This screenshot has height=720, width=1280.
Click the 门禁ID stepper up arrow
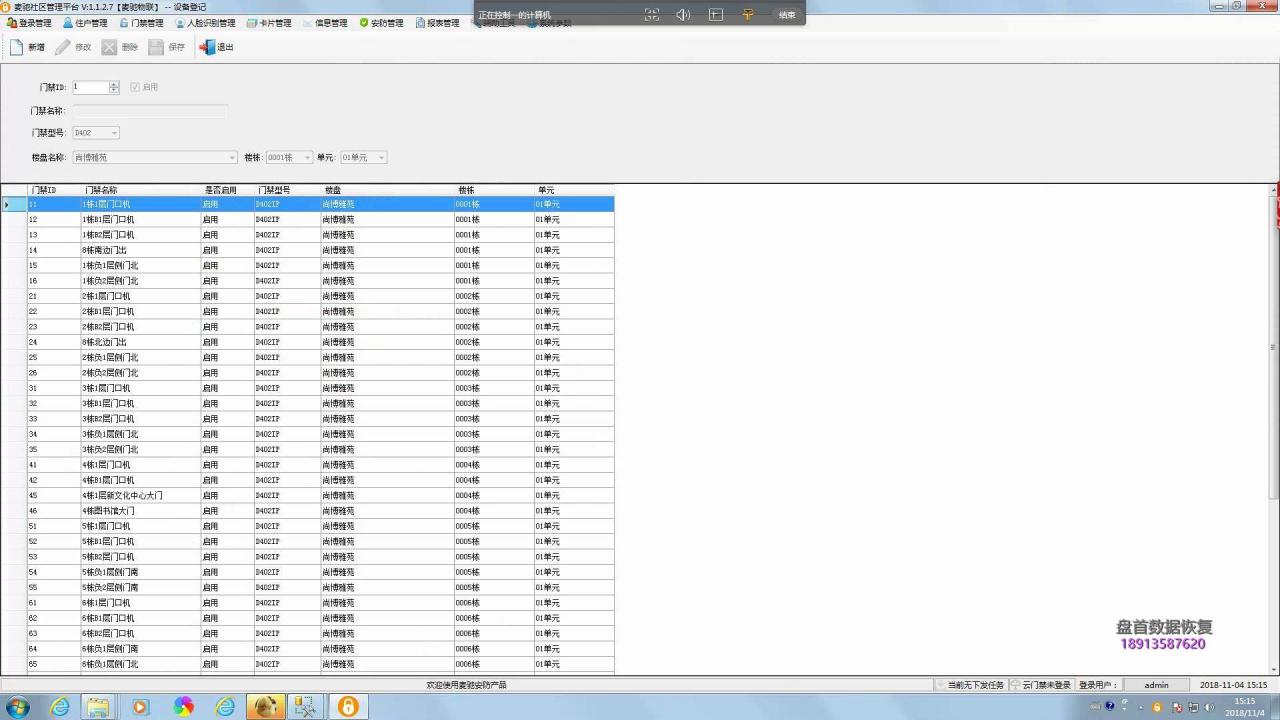[113, 83]
